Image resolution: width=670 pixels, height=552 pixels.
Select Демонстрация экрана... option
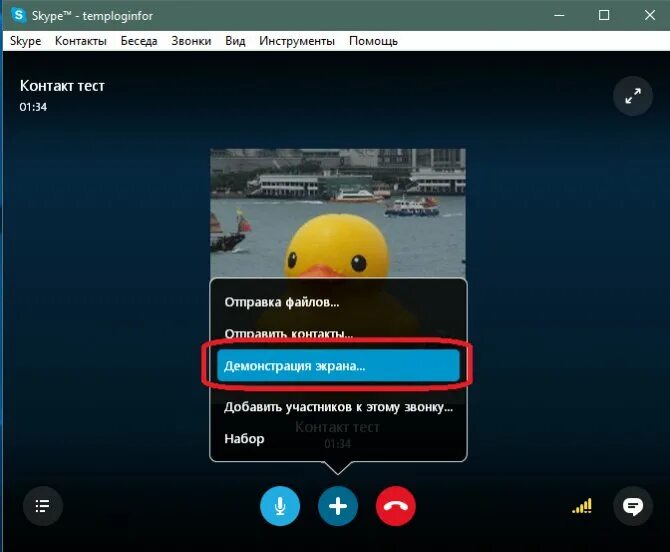(338, 366)
